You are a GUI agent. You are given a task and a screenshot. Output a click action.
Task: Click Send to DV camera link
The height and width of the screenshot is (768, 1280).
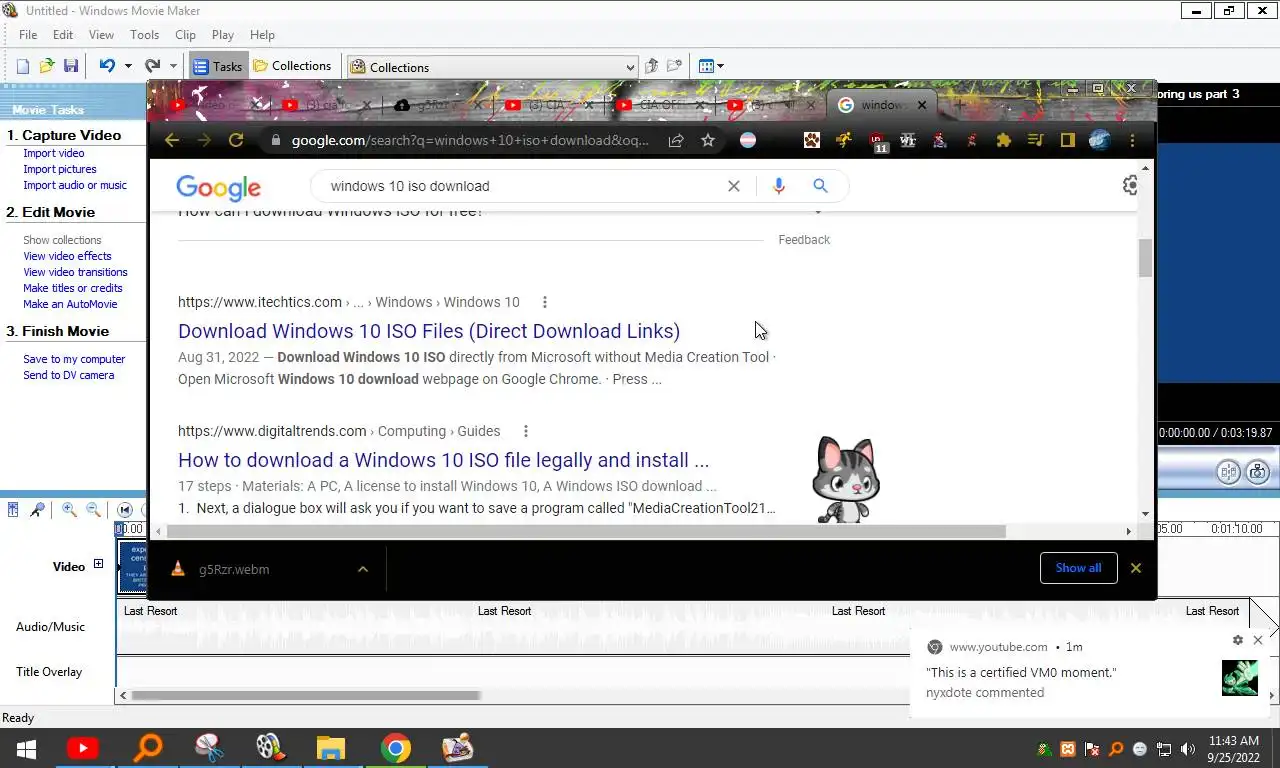coord(68,376)
